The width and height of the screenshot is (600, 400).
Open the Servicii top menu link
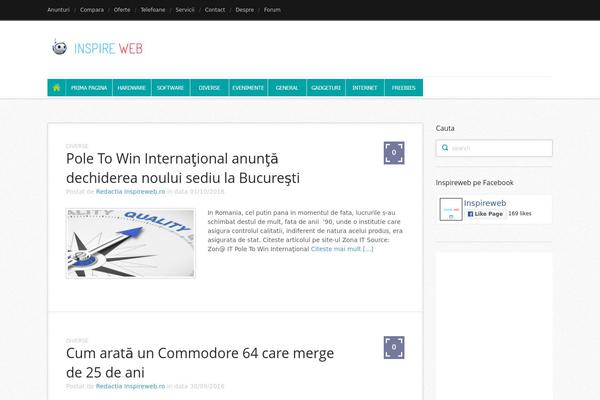185,10
